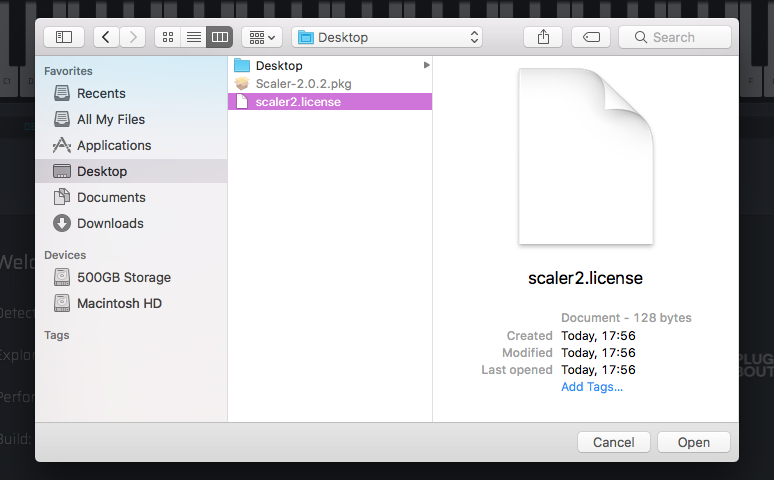Select the Macintosh HD device
Screen dimensions: 774x480
coord(131,303)
